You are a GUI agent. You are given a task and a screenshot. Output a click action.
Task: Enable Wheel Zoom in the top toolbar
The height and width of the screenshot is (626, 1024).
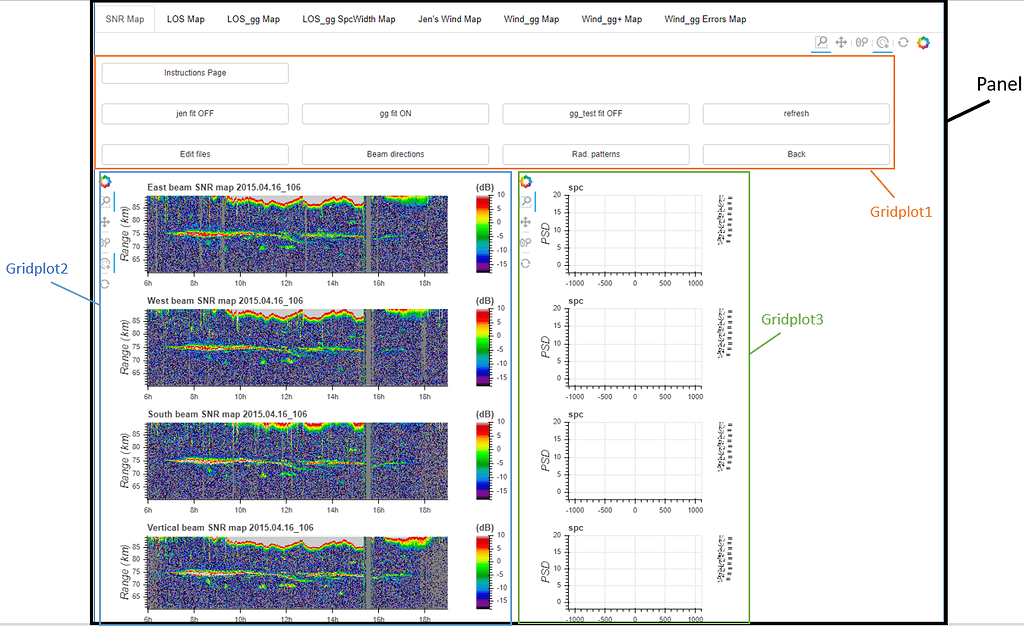[x=862, y=42]
